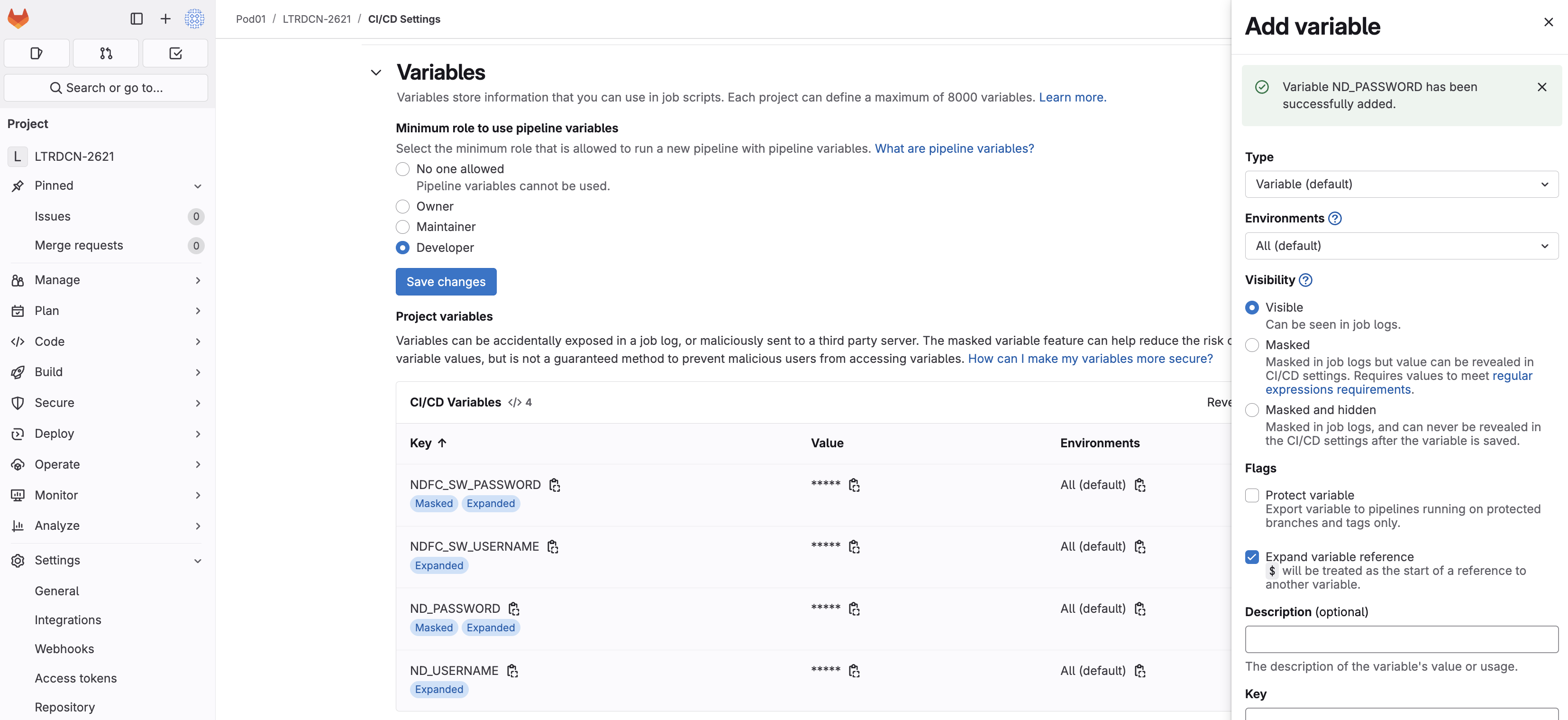The height and width of the screenshot is (720, 1568).
Task: Open the Type dropdown
Action: pos(1401,184)
